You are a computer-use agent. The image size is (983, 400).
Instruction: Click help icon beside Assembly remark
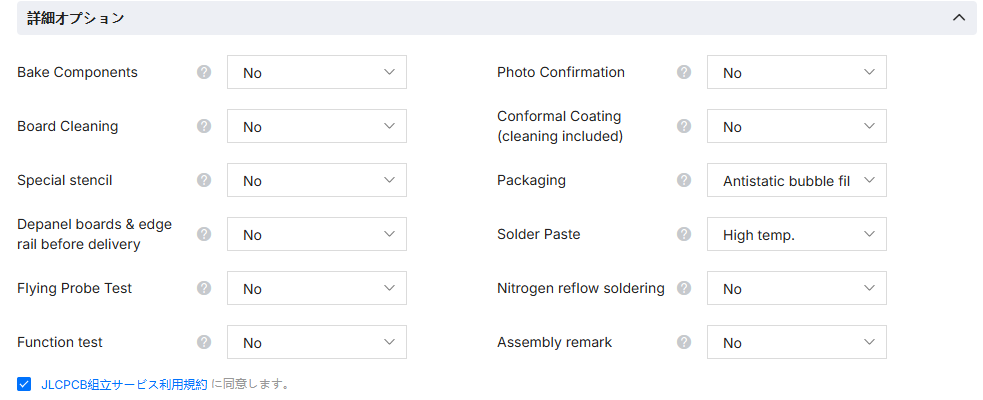pyautogui.click(x=684, y=342)
